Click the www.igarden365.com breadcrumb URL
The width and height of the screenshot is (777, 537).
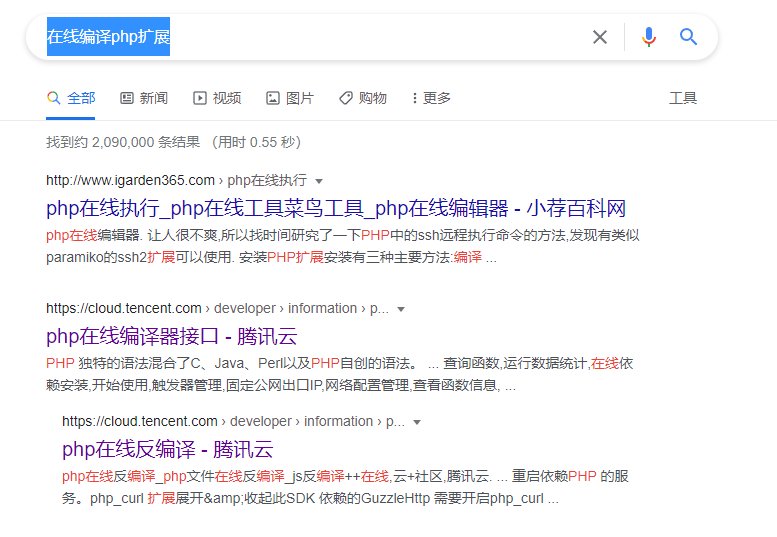(x=130, y=181)
